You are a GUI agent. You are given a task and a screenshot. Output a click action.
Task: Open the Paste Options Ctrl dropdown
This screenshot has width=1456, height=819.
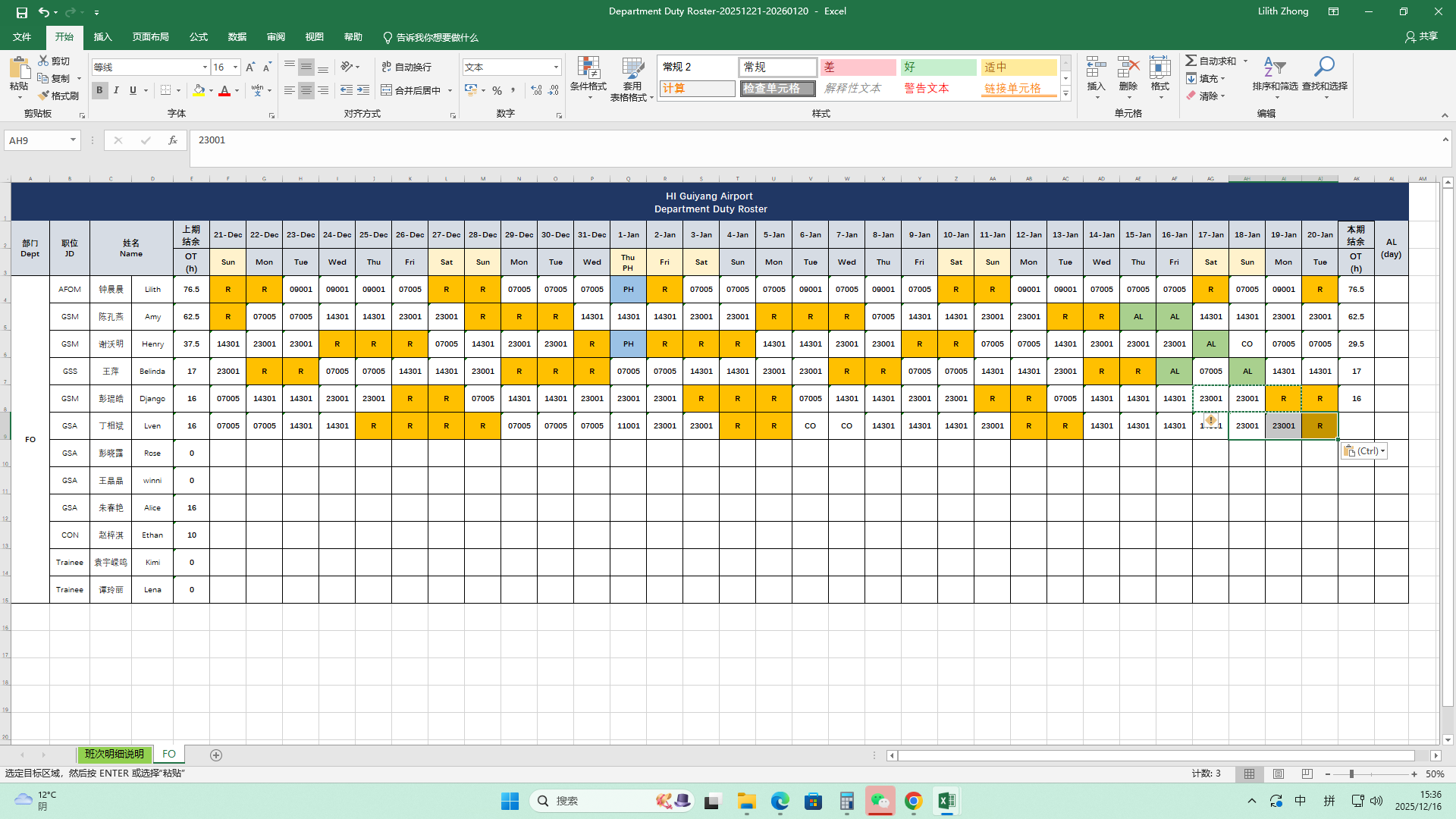click(1364, 451)
